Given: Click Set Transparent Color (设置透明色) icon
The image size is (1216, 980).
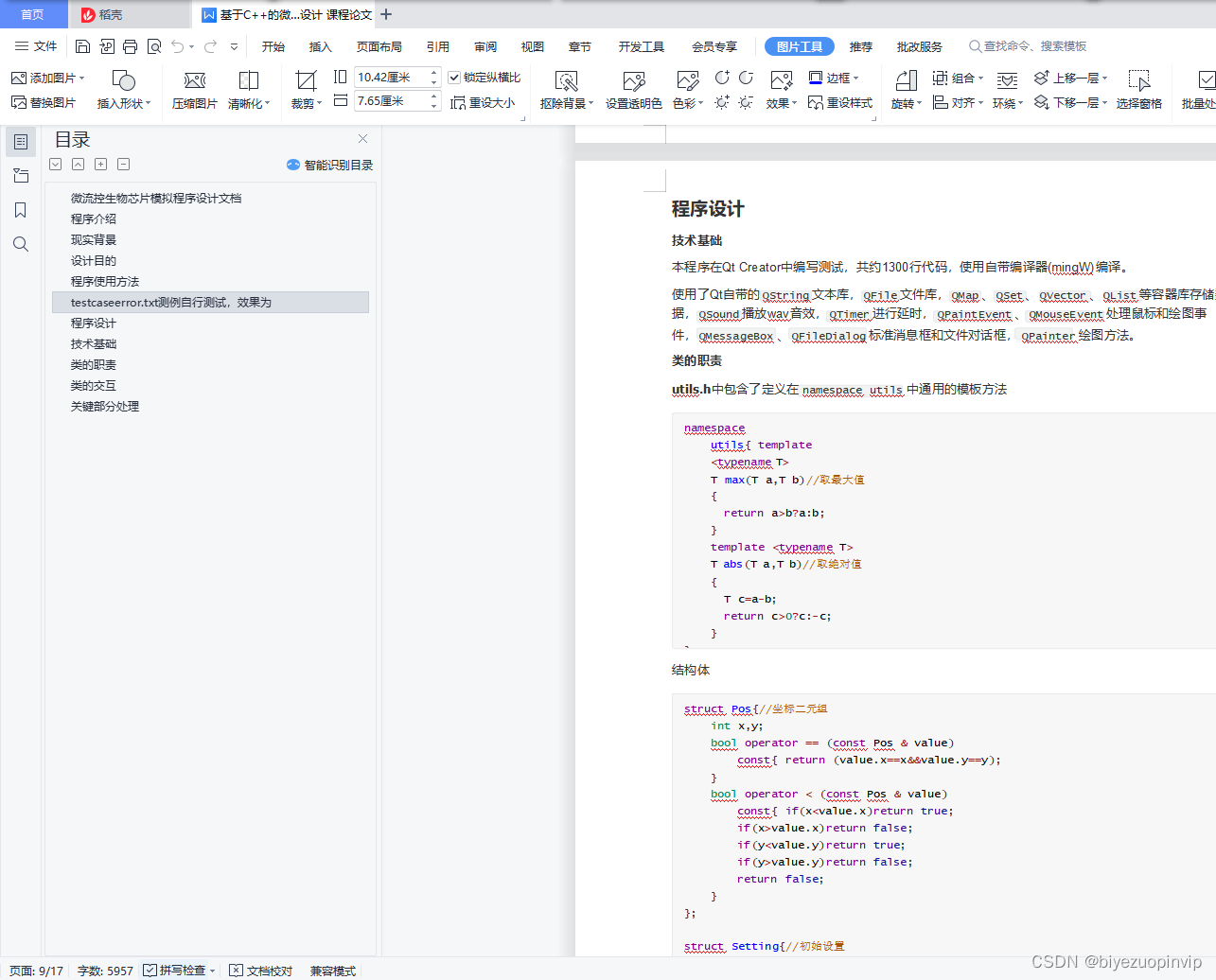Looking at the screenshot, I should click(x=633, y=81).
